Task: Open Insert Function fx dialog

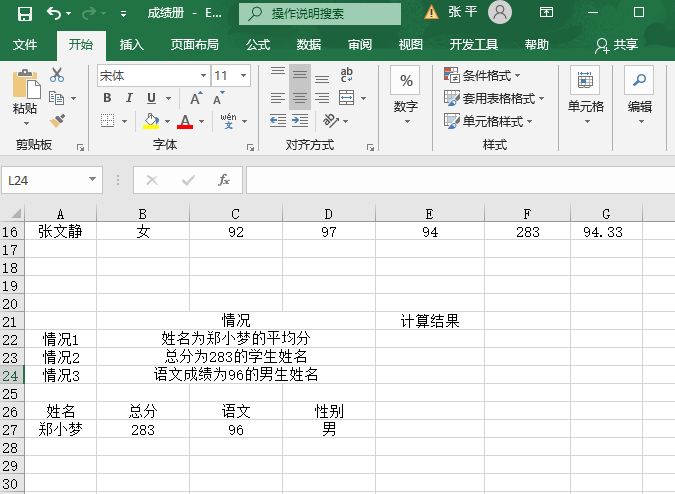Action: (x=224, y=180)
